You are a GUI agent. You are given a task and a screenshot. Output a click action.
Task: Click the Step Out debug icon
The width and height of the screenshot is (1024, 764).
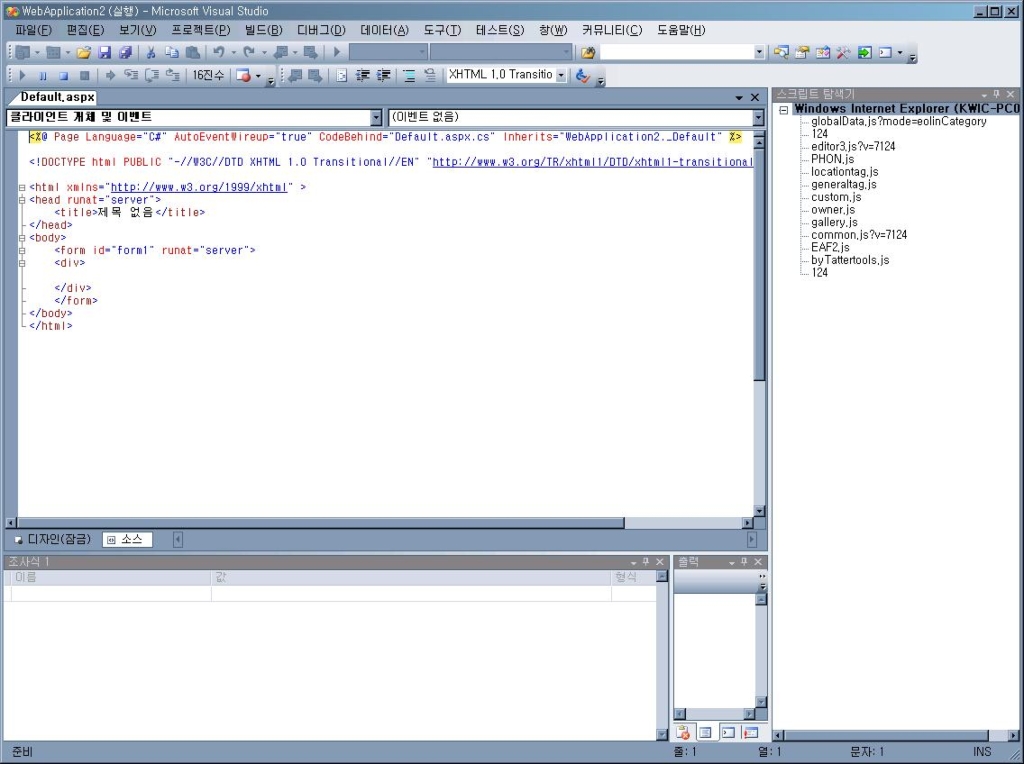(x=173, y=75)
